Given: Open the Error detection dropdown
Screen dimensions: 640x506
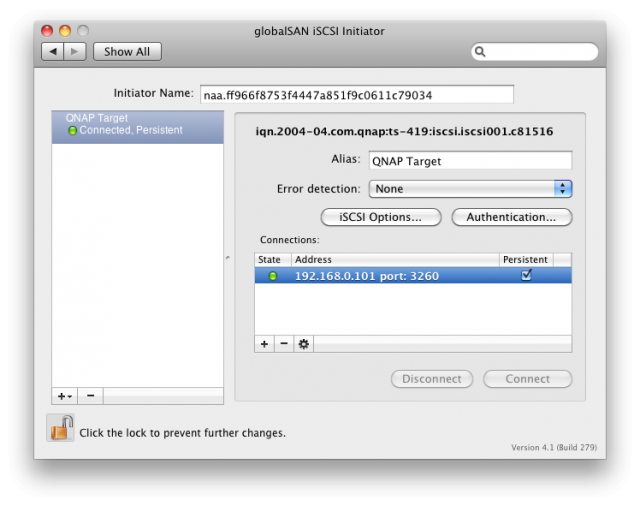Looking at the screenshot, I should click(x=470, y=189).
